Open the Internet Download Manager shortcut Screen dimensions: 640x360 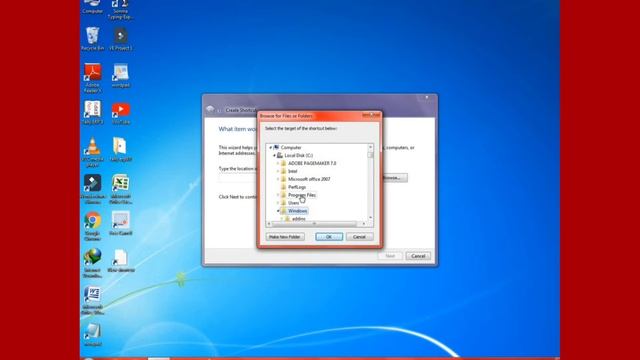93,263
